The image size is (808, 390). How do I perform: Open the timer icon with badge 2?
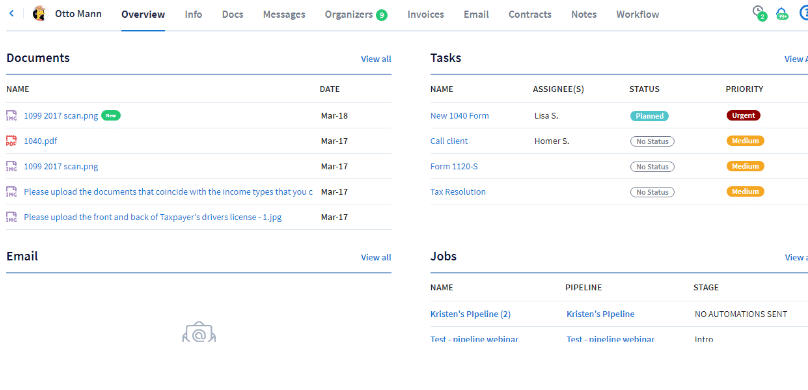759,13
